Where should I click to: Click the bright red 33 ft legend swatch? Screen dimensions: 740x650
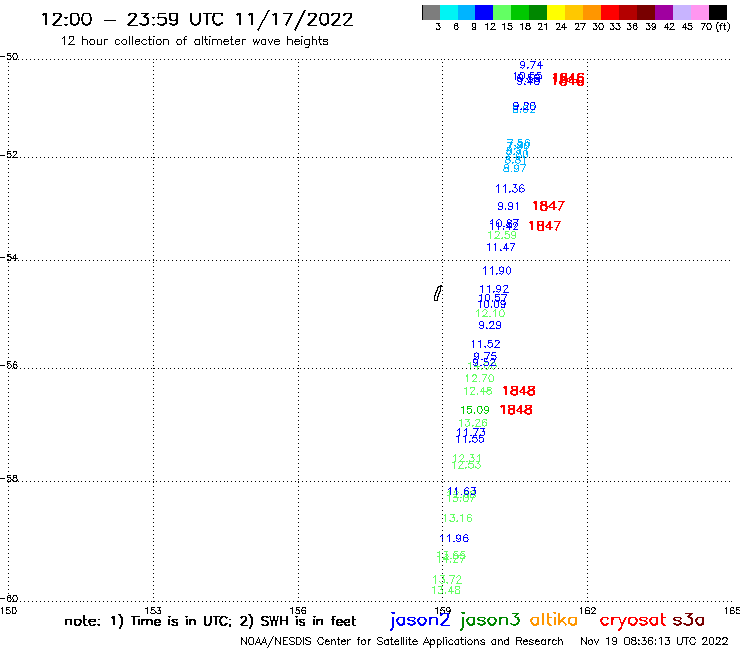[x=609, y=12]
